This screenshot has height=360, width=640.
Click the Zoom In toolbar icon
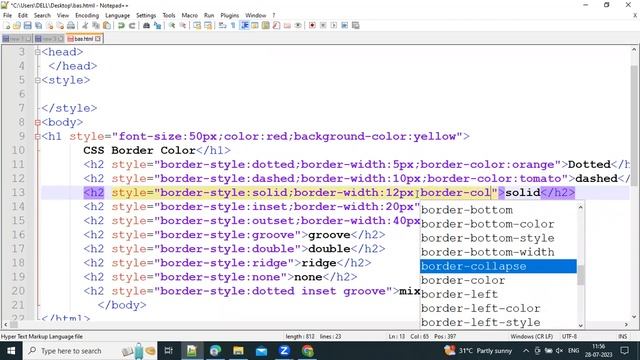coord(172,25)
